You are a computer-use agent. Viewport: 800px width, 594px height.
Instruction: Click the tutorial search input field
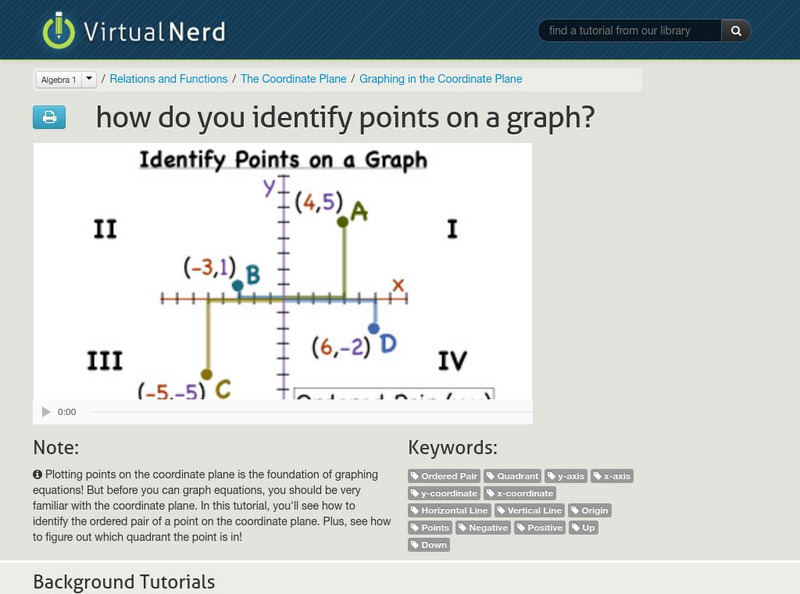pyautogui.click(x=630, y=30)
